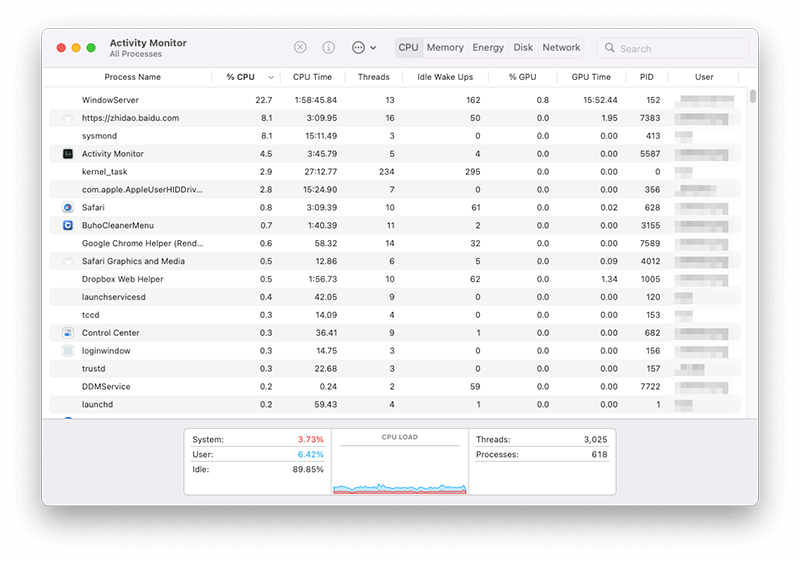The image size is (800, 561).
Task: Sort by the PID column header
Action: tap(646, 77)
